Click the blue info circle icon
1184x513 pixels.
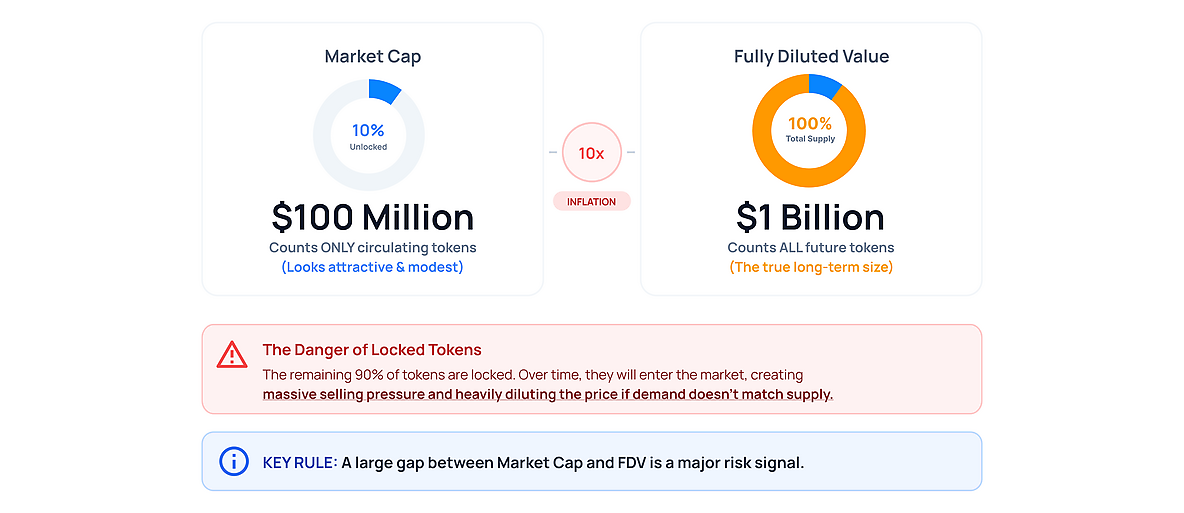tap(233, 461)
